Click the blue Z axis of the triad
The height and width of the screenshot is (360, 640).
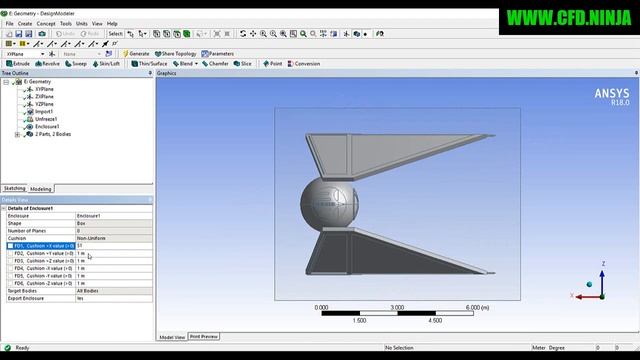602,282
